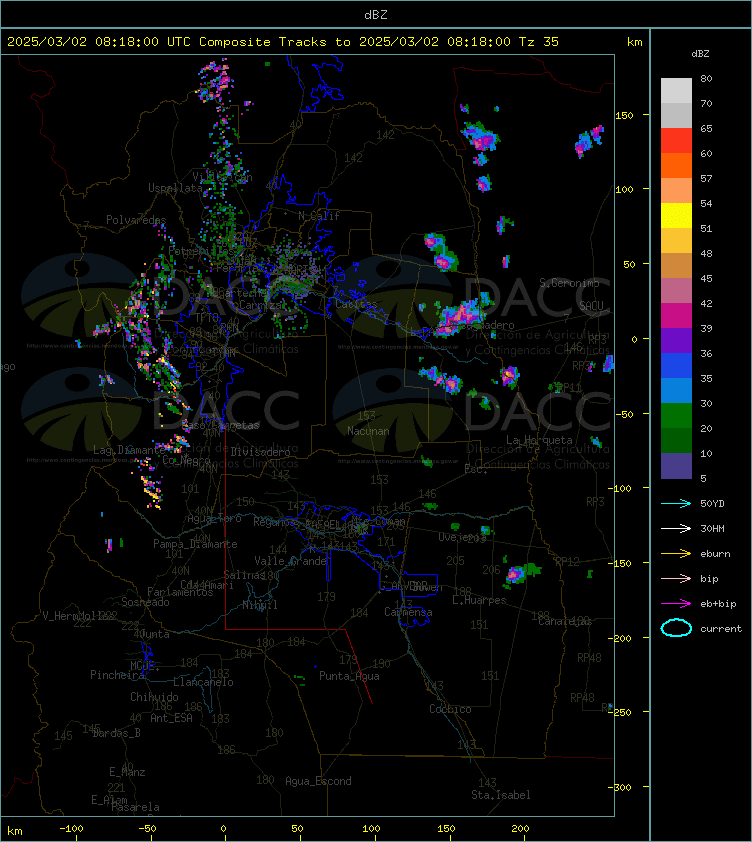Screen dimensions: 752x842
Task: Pick the bright yellow swatch in dBZ scale
Action: [676, 215]
